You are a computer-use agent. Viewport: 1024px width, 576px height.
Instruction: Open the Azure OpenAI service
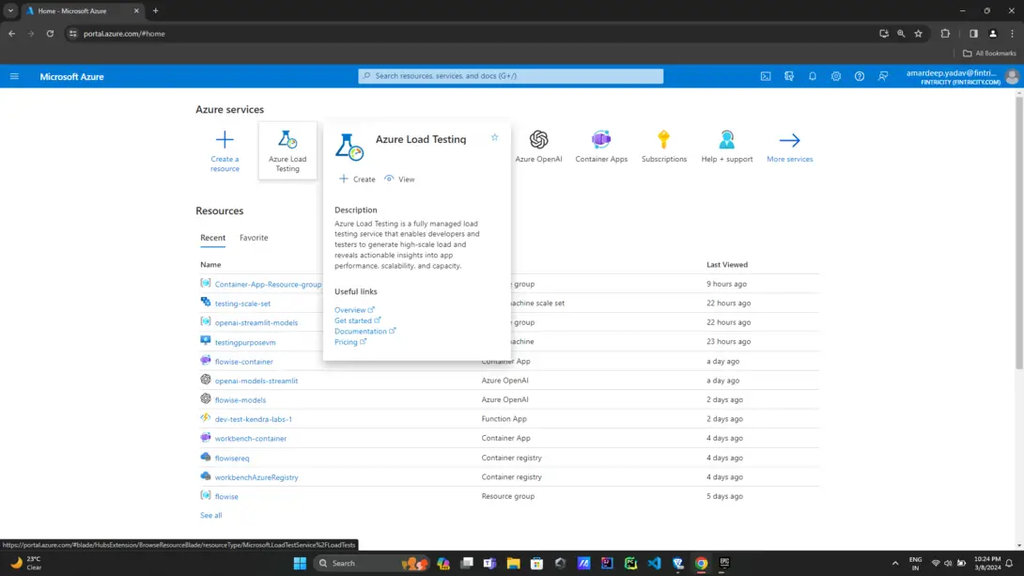538,147
